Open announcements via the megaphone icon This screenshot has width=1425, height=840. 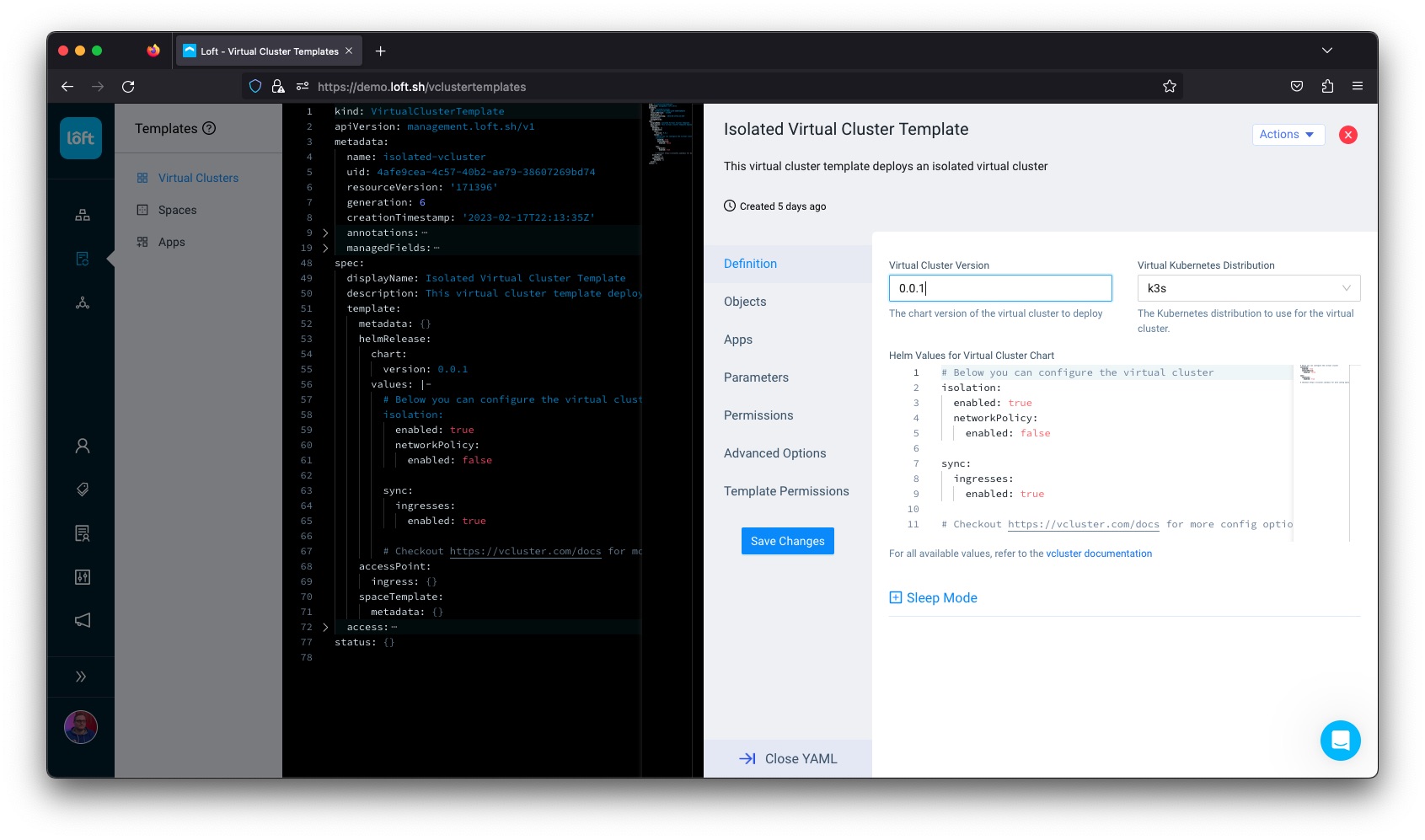click(82, 621)
